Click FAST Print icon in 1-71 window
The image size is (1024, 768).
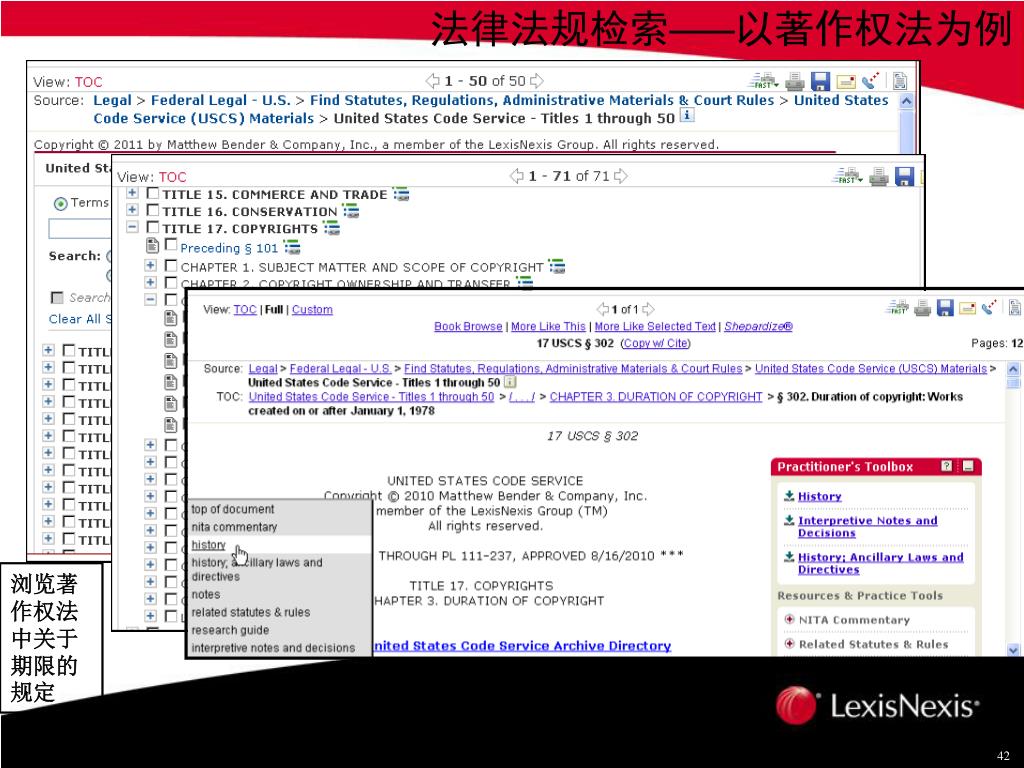coord(847,176)
